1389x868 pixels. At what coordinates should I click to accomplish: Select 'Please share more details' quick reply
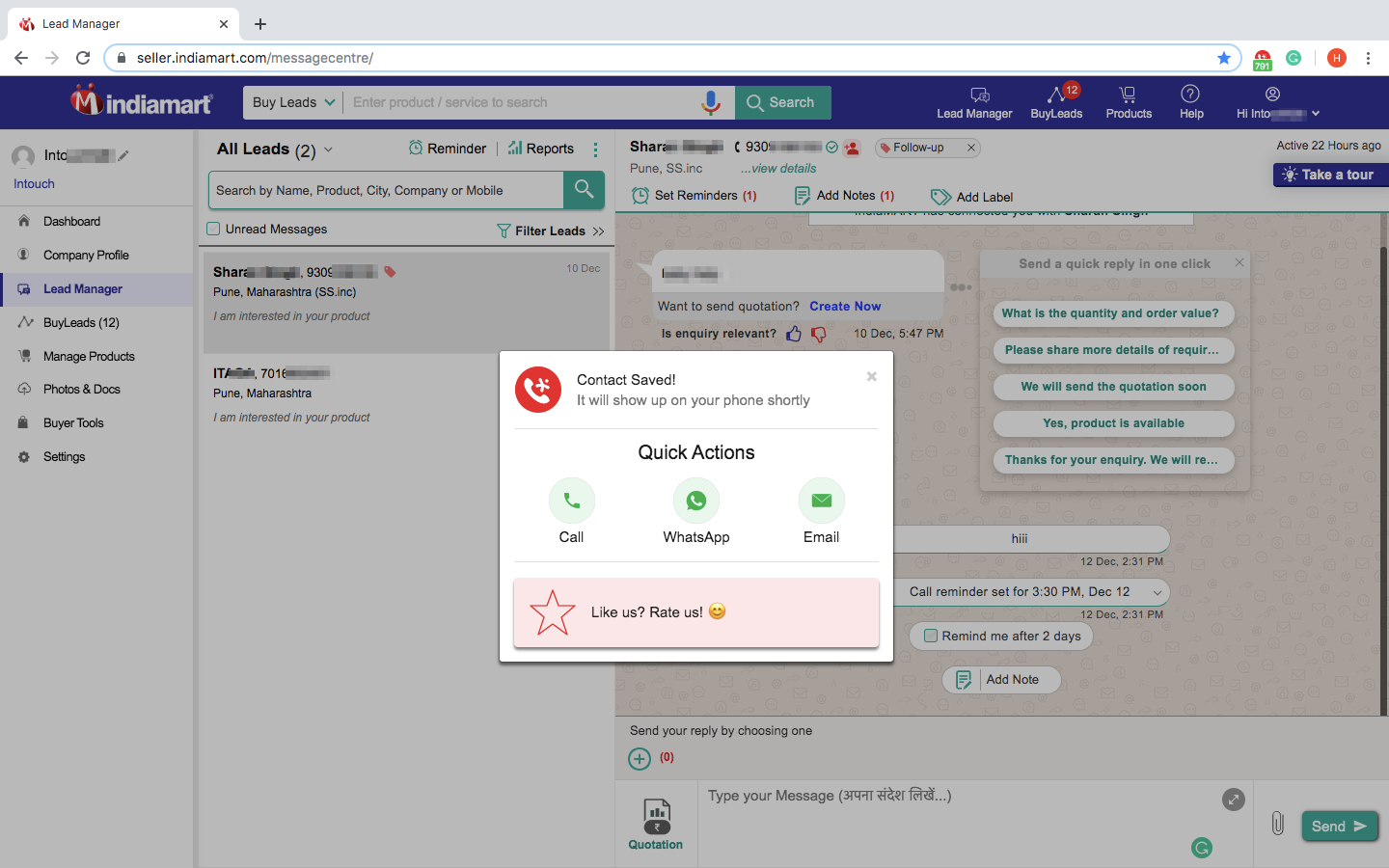click(1112, 350)
